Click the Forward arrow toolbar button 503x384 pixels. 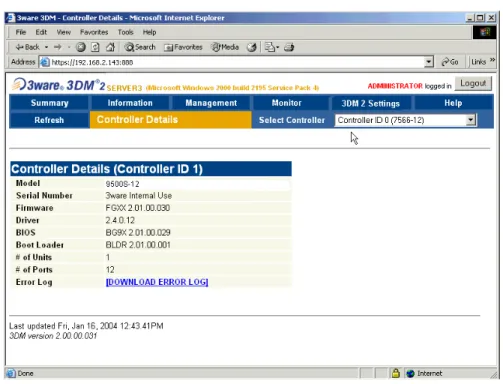click(58, 47)
